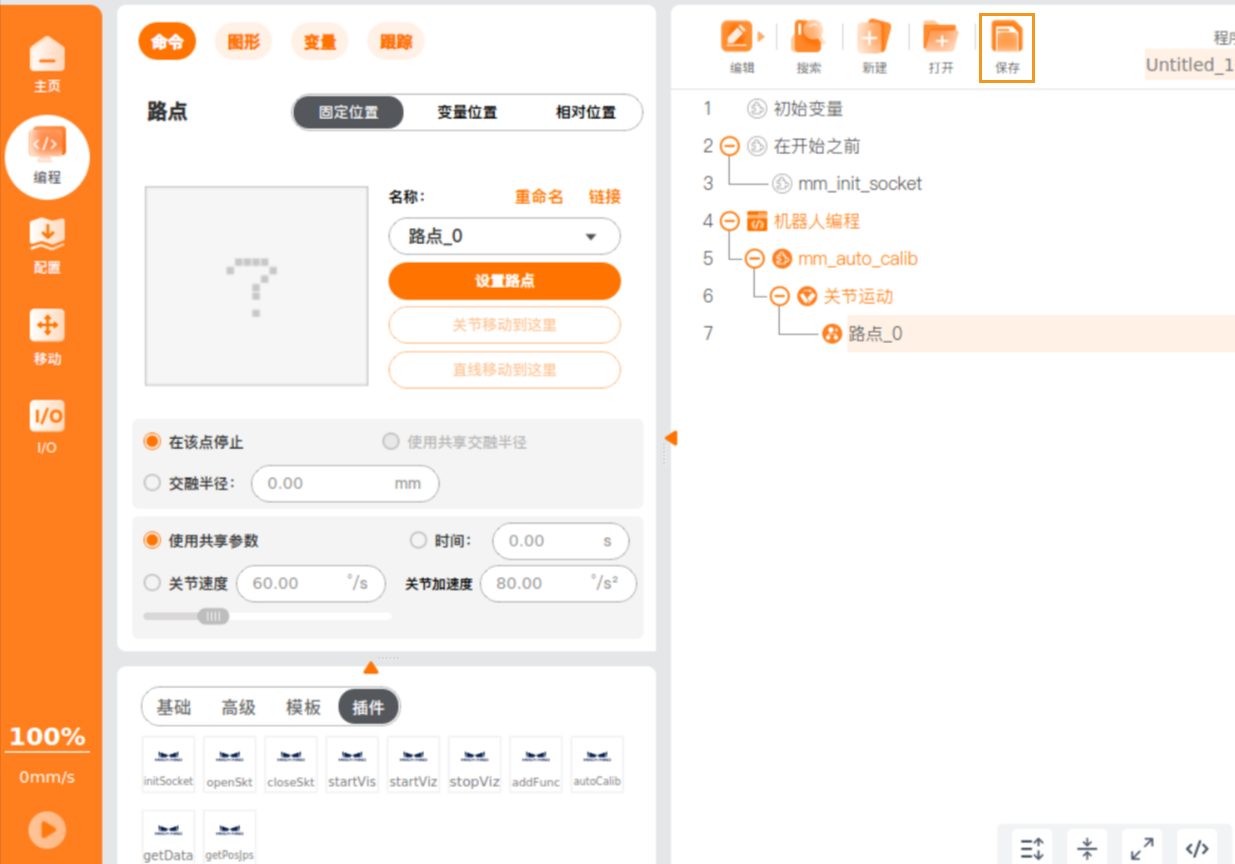Click the 交融半径 mm input field

click(345, 483)
